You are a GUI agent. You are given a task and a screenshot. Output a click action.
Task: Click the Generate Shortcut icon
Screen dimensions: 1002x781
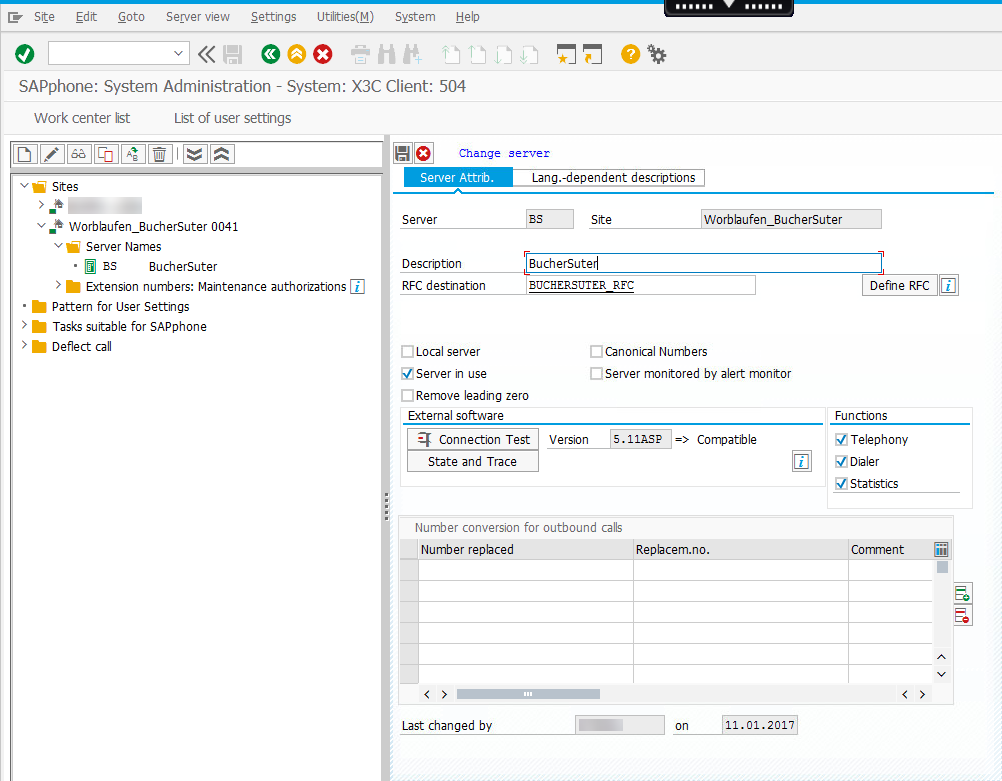click(592, 54)
